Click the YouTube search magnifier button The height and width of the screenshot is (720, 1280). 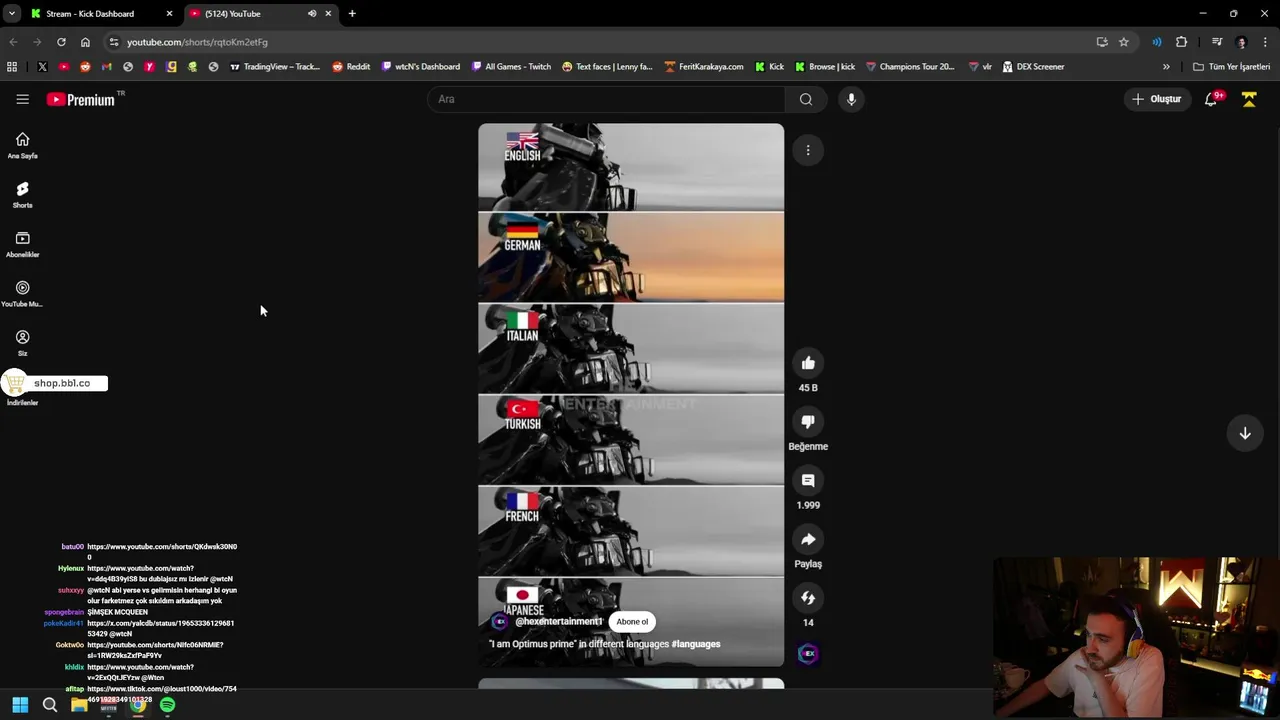pos(806,99)
